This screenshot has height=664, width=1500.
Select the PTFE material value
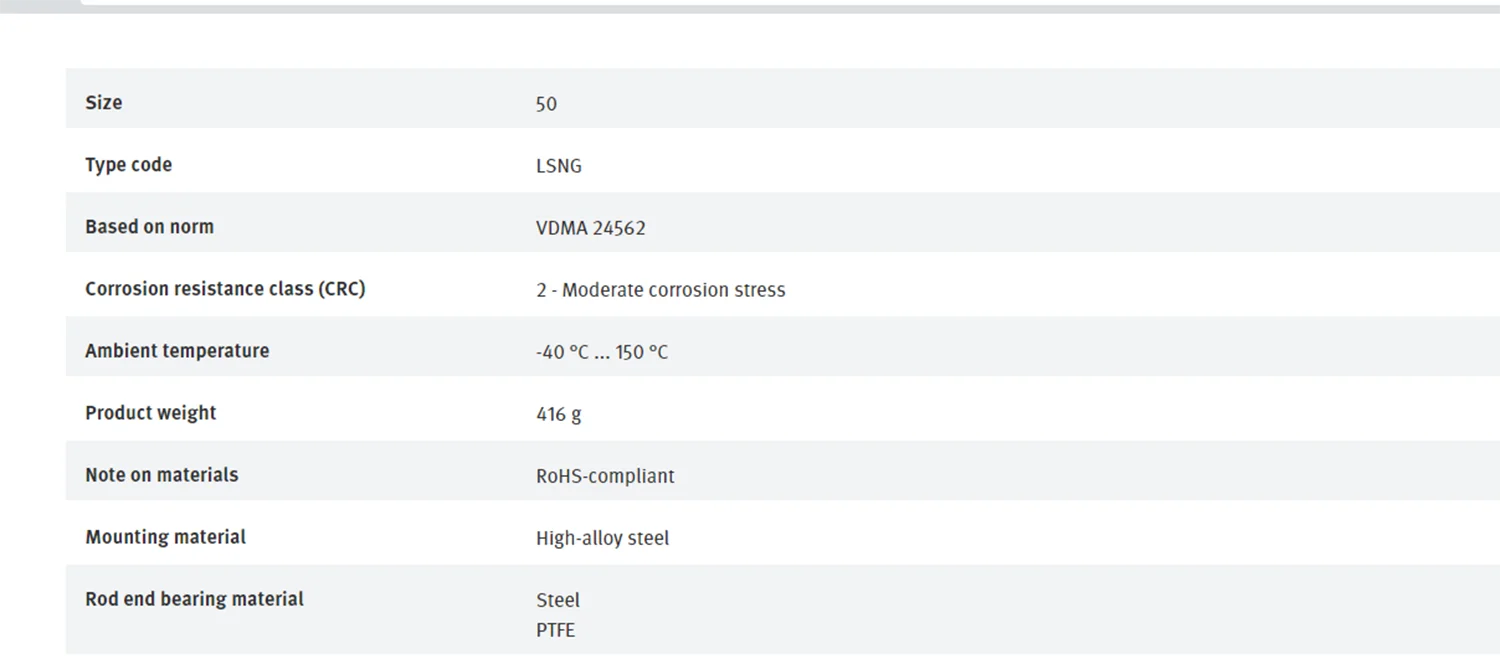[x=555, y=630]
